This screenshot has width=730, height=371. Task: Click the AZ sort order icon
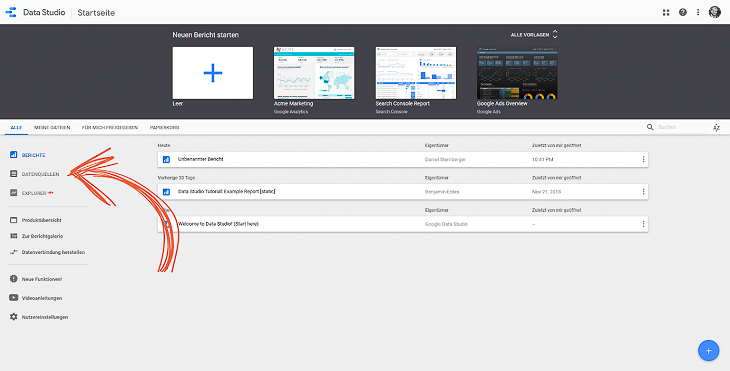pos(716,127)
